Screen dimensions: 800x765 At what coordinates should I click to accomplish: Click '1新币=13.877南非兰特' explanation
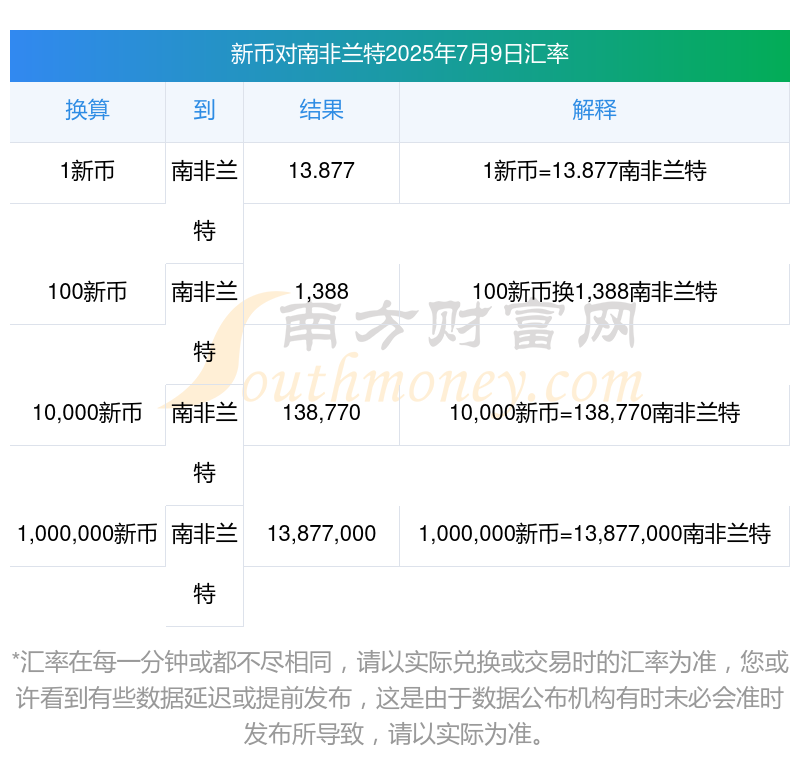click(x=594, y=170)
